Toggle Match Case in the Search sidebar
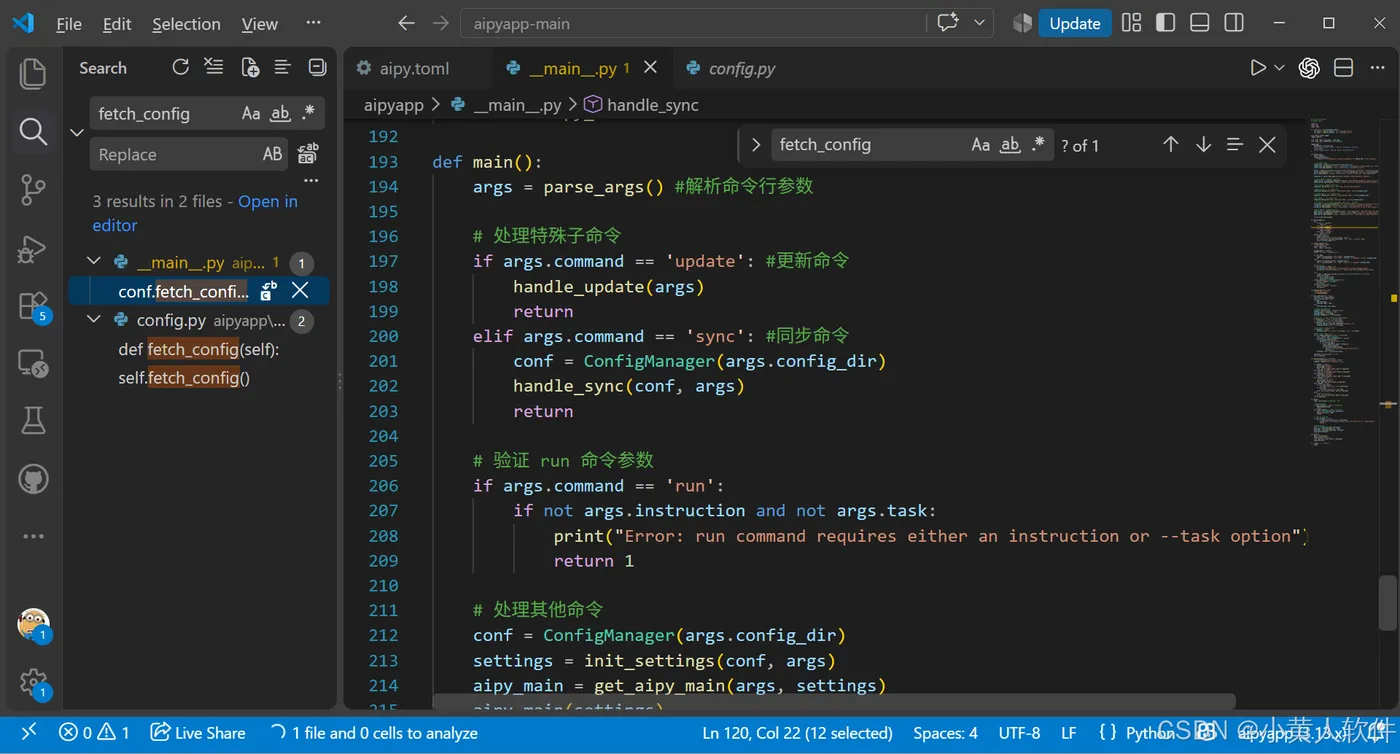Screen dimensions: 1400x754 (x=251, y=114)
